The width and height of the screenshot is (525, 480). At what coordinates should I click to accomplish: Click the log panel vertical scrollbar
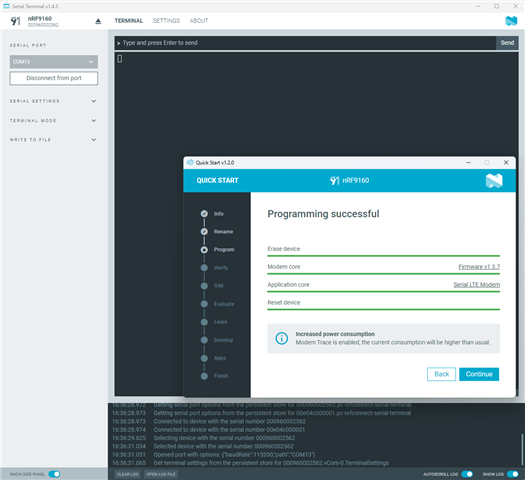tap(521, 449)
